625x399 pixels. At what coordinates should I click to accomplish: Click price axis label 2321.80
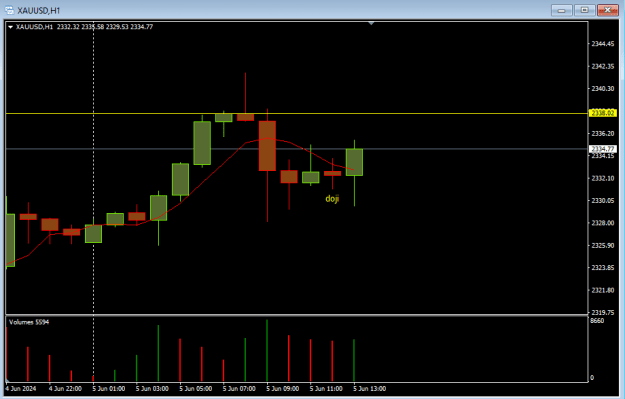[x=603, y=290]
